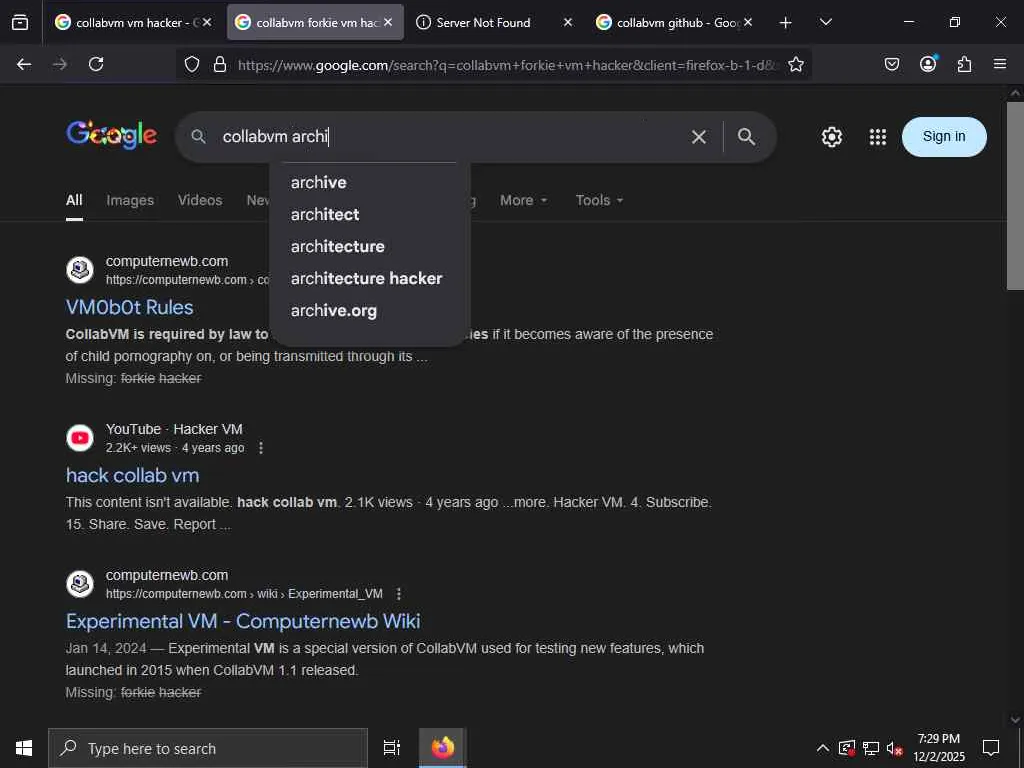The height and width of the screenshot is (768, 1024).
Task: Open Firefox application menu
Action: tap(1000, 64)
